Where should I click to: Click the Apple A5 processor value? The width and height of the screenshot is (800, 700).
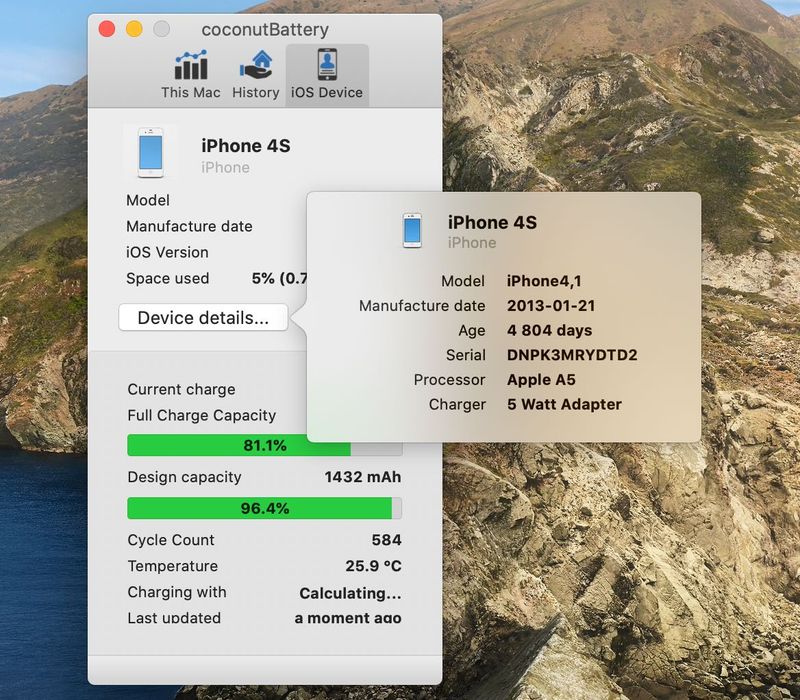[x=541, y=380]
